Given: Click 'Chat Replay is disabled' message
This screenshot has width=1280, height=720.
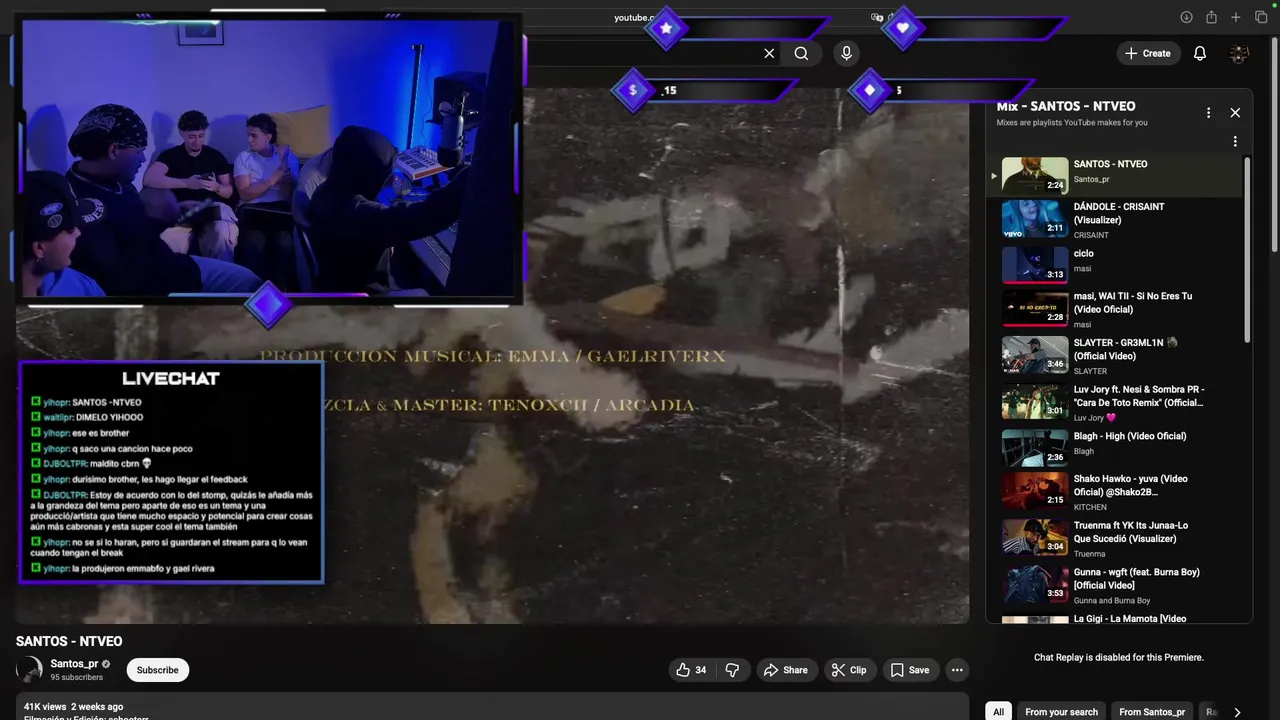Looking at the screenshot, I should coord(1118,657).
